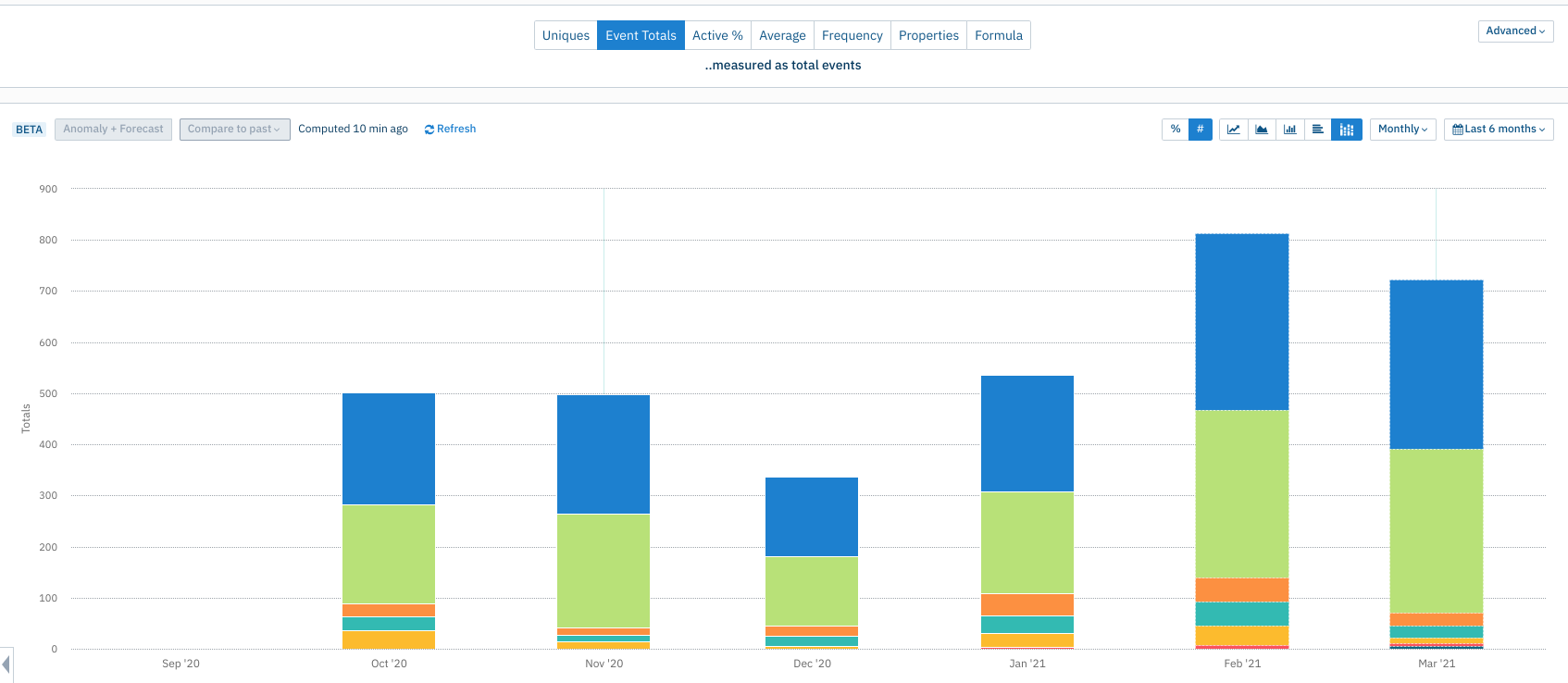Click the green segment in Feb '21 bar
The width and height of the screenshot is (1568, 683).
pyautogui.click(x=1242, y=494)
